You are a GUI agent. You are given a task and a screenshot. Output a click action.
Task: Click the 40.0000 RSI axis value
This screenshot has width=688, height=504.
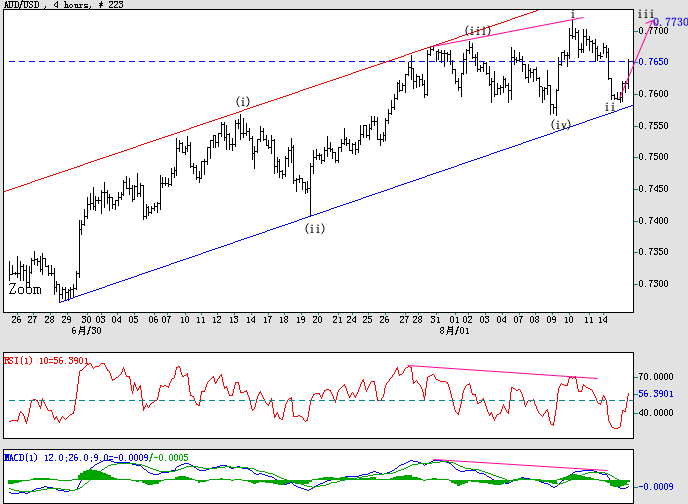(x=656, y=413)
